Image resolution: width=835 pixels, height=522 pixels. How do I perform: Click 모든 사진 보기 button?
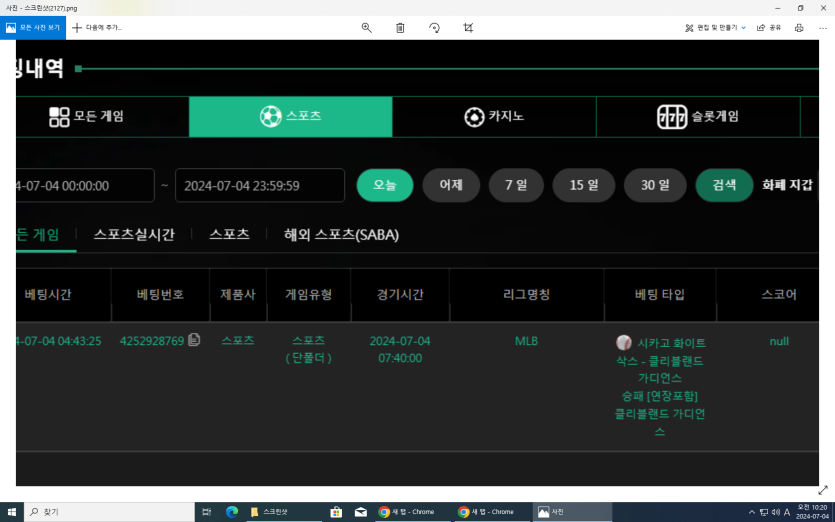click(x=33, y=28)
